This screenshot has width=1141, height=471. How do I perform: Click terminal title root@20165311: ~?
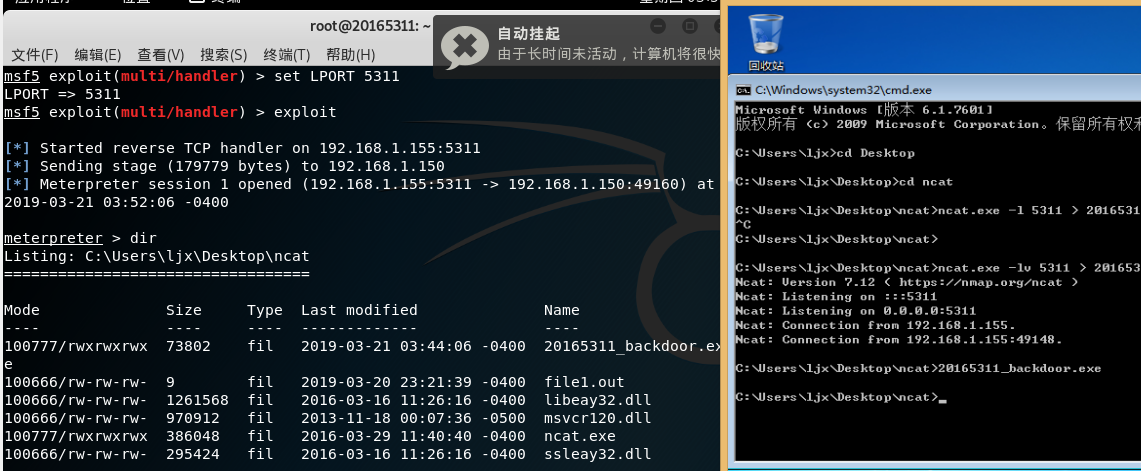370,26
